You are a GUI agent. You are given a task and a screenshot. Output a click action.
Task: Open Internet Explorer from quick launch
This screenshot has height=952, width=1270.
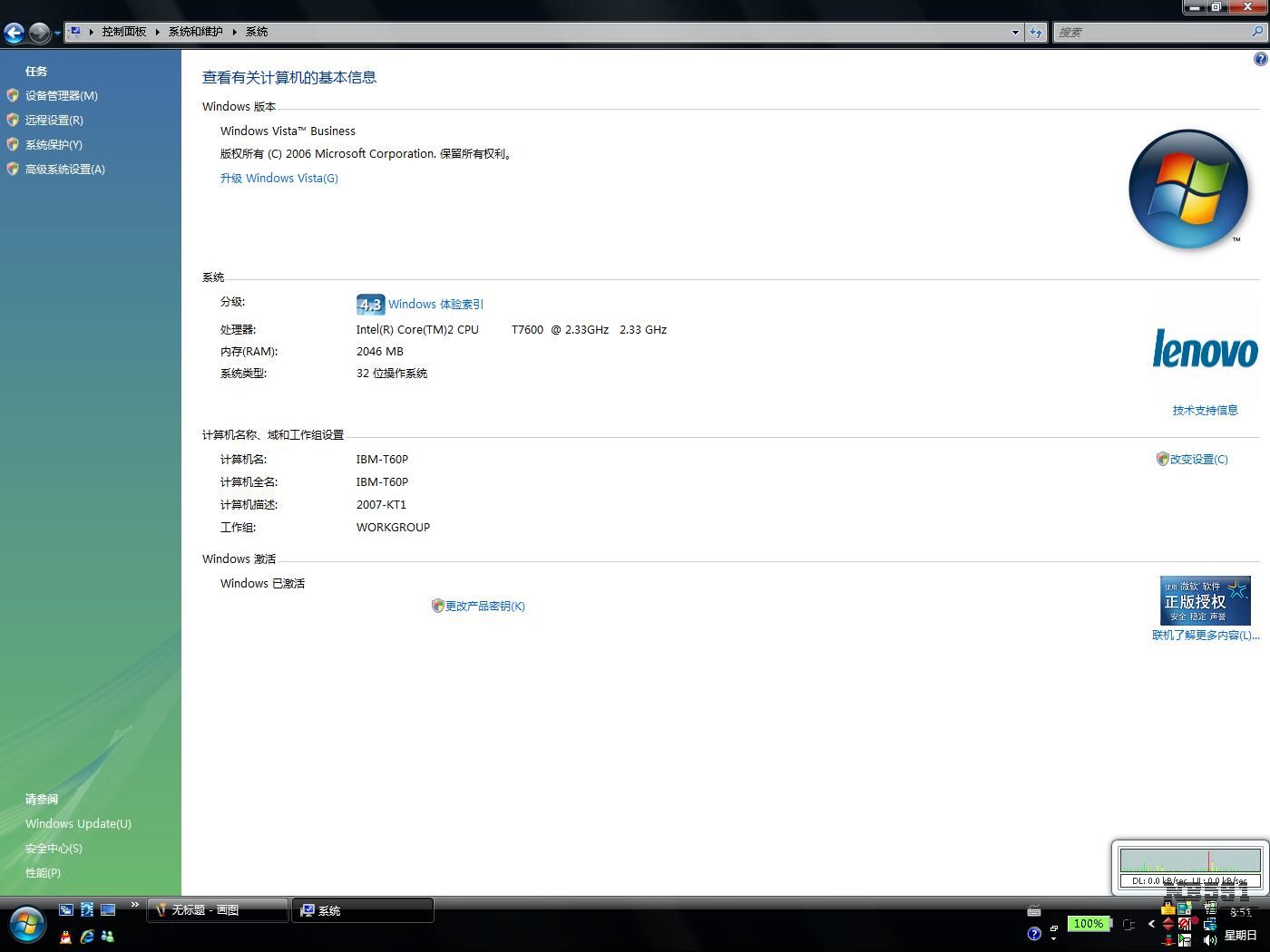pyautogui.click(x=87, y=937)
